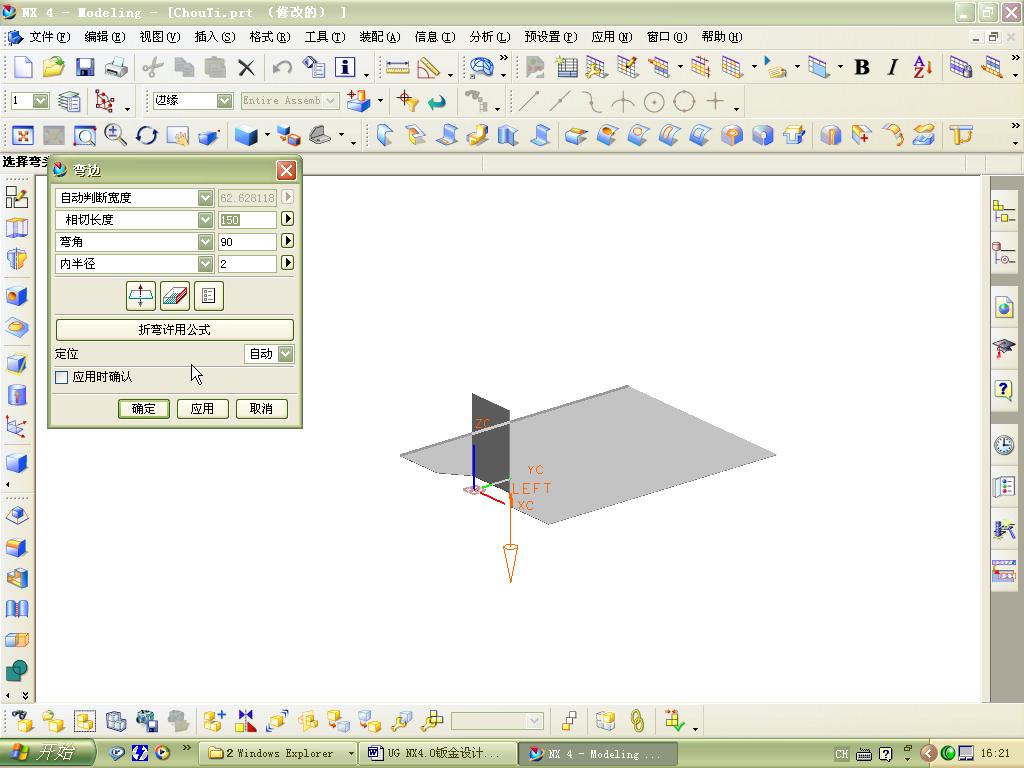Open the bend parameter details icon in 弯边 dialog

[x=209, y=296]
